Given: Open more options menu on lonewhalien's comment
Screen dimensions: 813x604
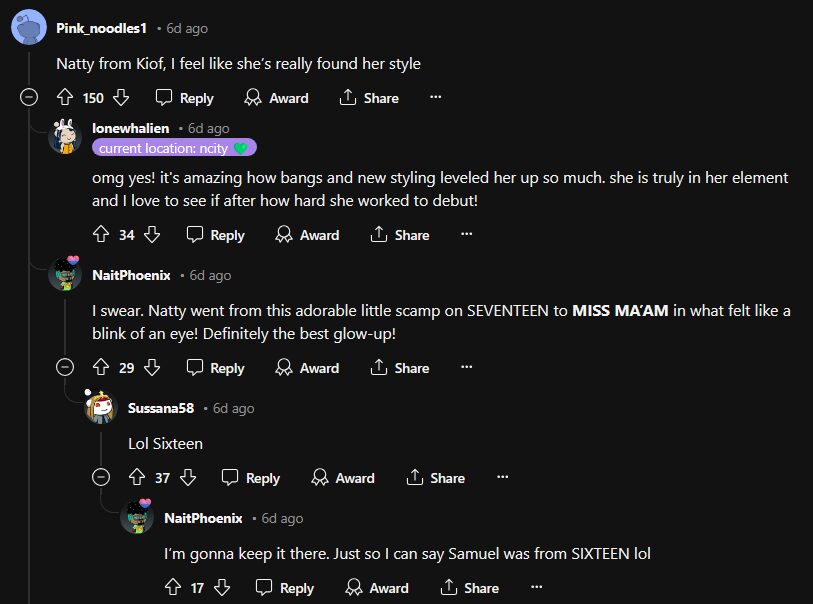Looking at the screenshot, I should point(466,235).
